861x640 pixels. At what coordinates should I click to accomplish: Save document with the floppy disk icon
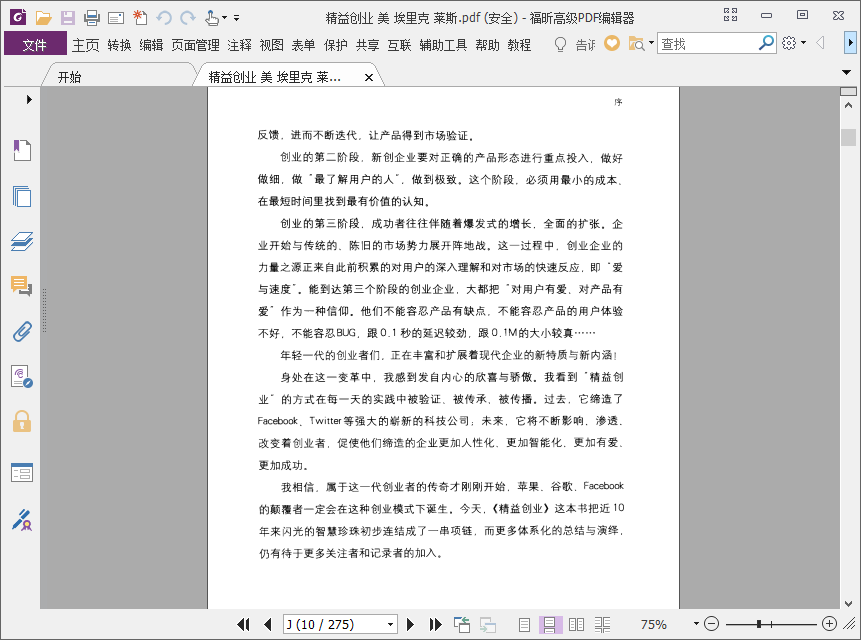[68, 18]
